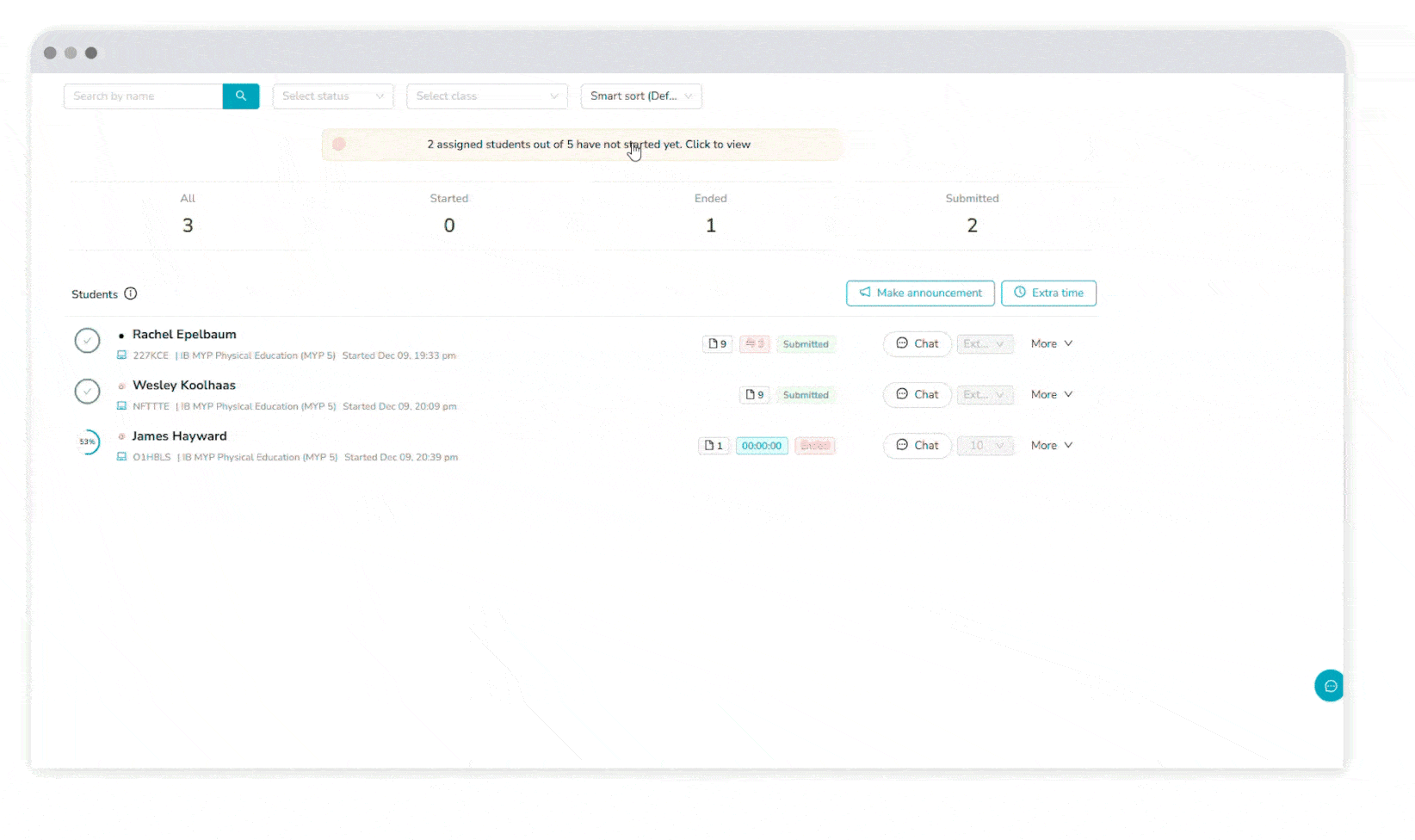Open the floating chat bubble widget
Viewport: 1415px width, 840px height.
(1330, 686)
